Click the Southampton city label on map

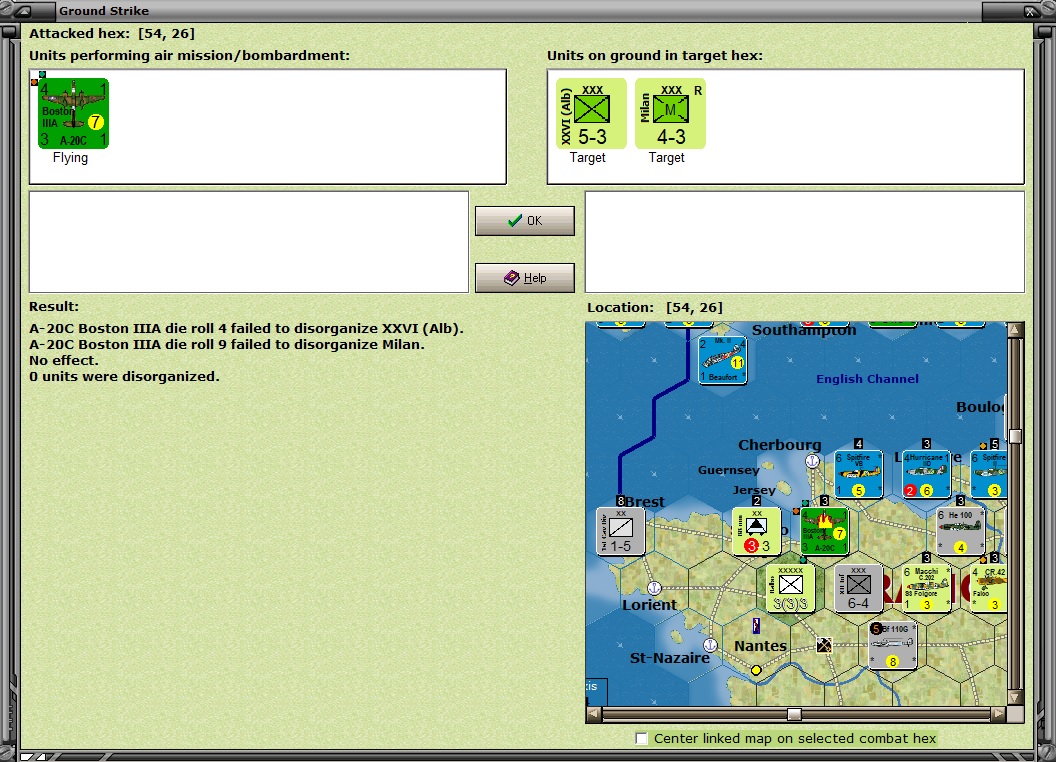(804, 330)
